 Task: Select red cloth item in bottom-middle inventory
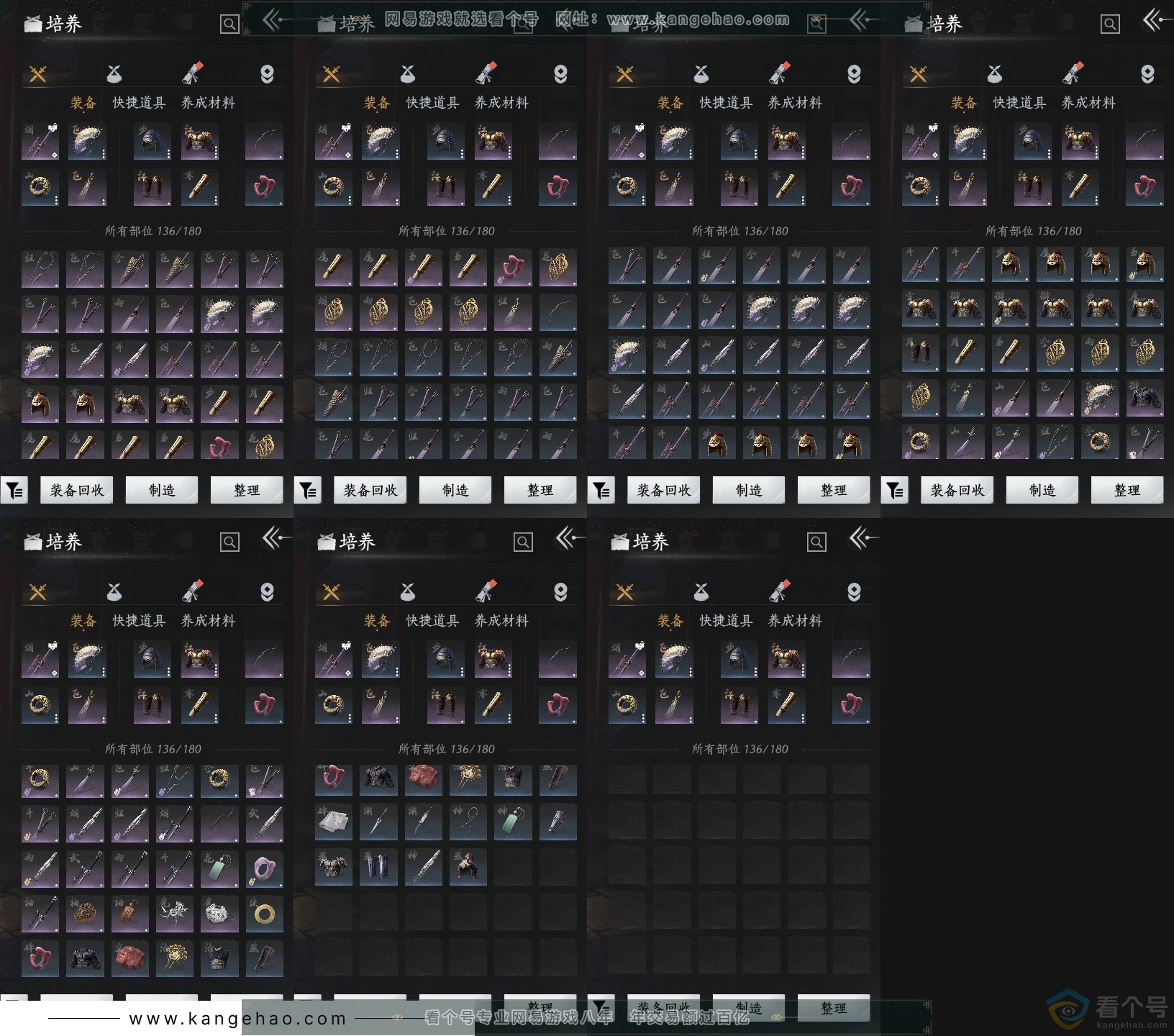(423, 779)
